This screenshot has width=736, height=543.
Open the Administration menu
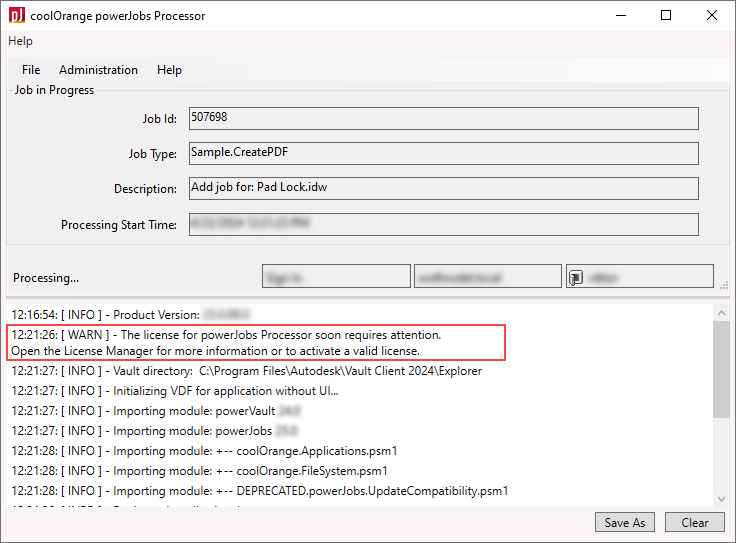tap(99, 70)
